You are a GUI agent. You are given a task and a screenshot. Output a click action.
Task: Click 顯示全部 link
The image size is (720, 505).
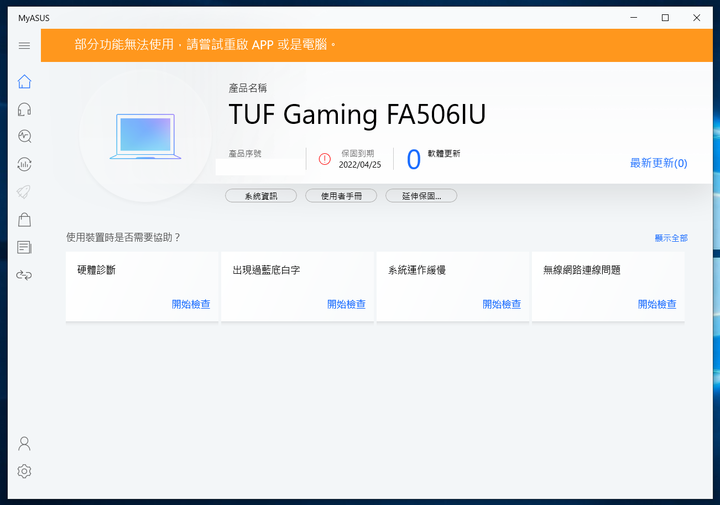[671, 238]
